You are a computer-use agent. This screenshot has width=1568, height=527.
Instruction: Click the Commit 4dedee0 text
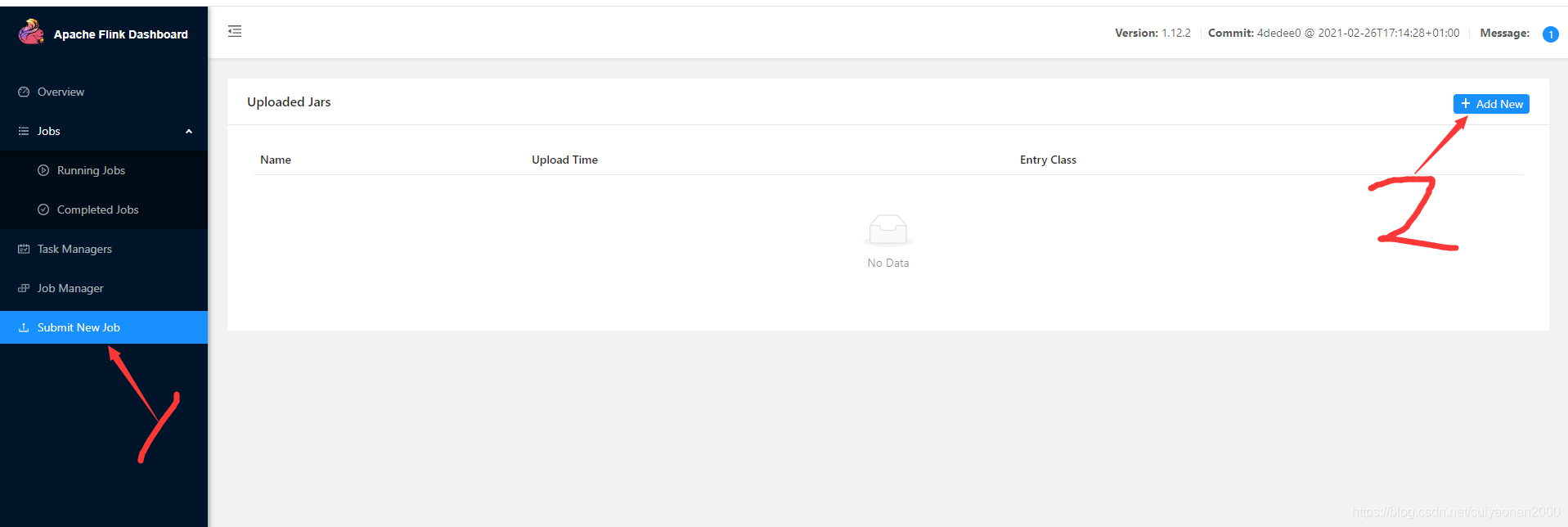coord(1333,33)
